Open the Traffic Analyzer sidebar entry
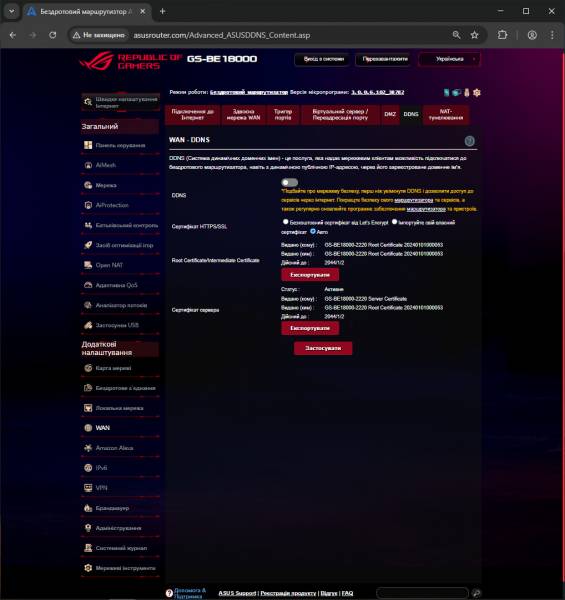The width and height of the screenshot is (565, 600). pos(120,305)
